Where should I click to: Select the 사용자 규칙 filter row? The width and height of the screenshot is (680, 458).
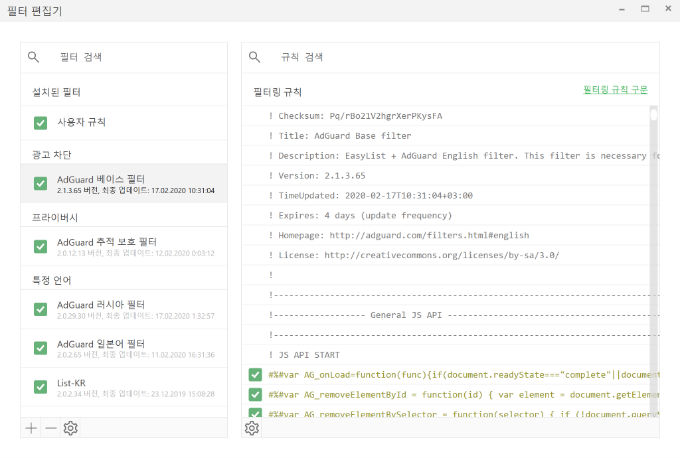(x=124, y=123)
